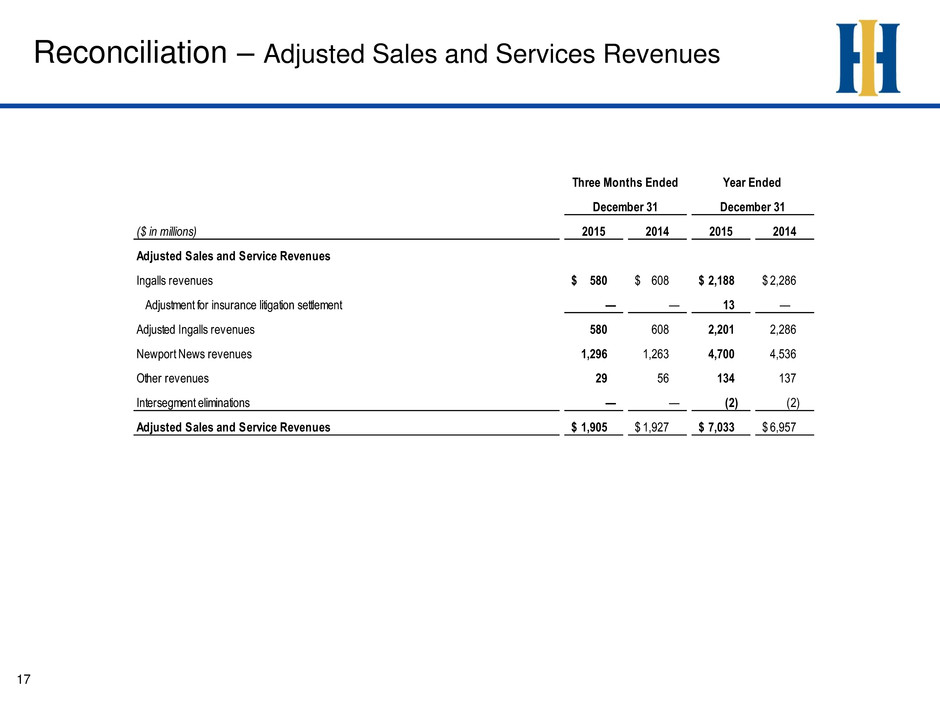Screen dimensions: 940x705
Task: Select the 'Ingalls revenues' row label
Action: click(174, 281)
